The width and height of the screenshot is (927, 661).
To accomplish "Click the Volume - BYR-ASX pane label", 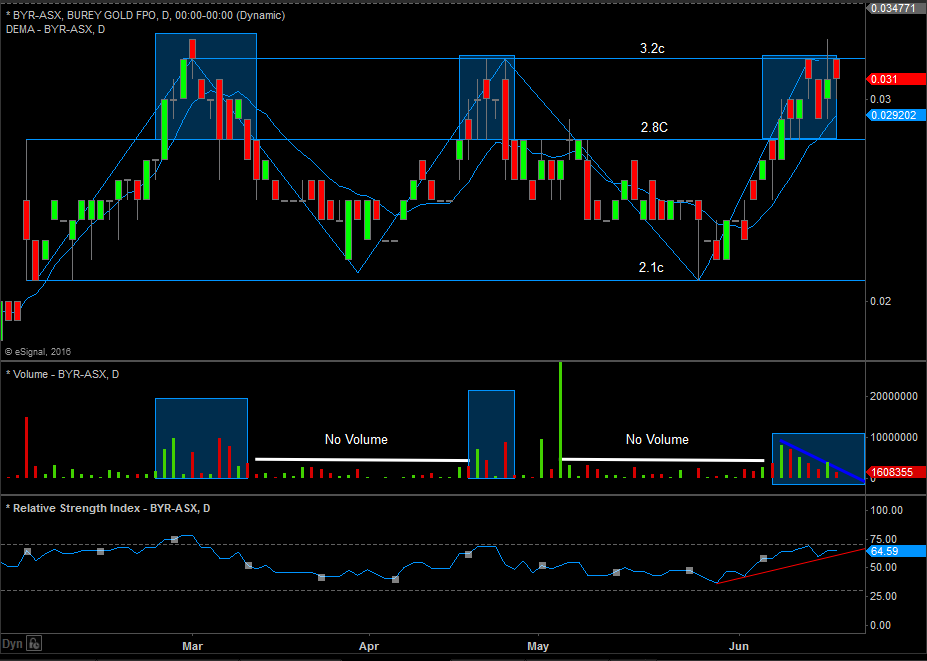I will pos(62,374).
